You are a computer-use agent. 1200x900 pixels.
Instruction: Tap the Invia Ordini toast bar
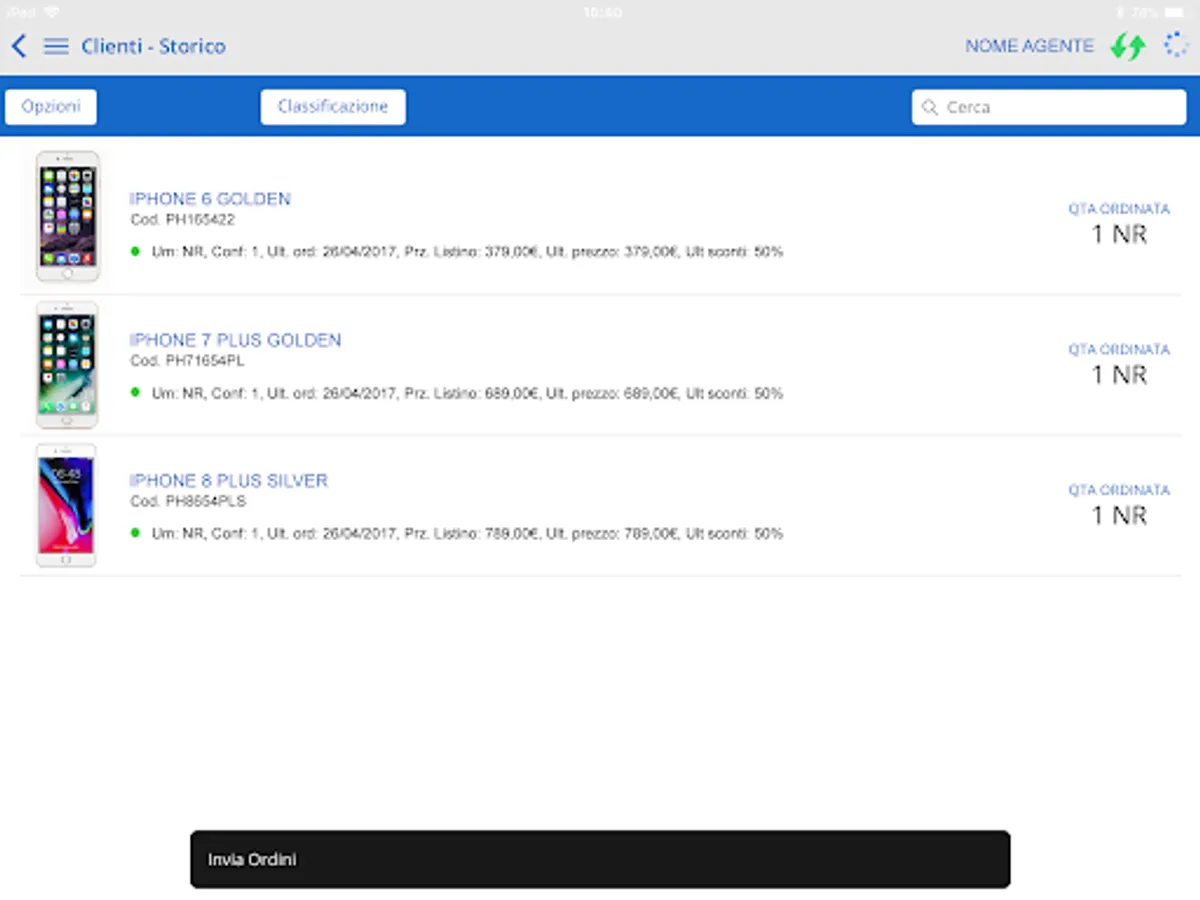tap(600, 859)
